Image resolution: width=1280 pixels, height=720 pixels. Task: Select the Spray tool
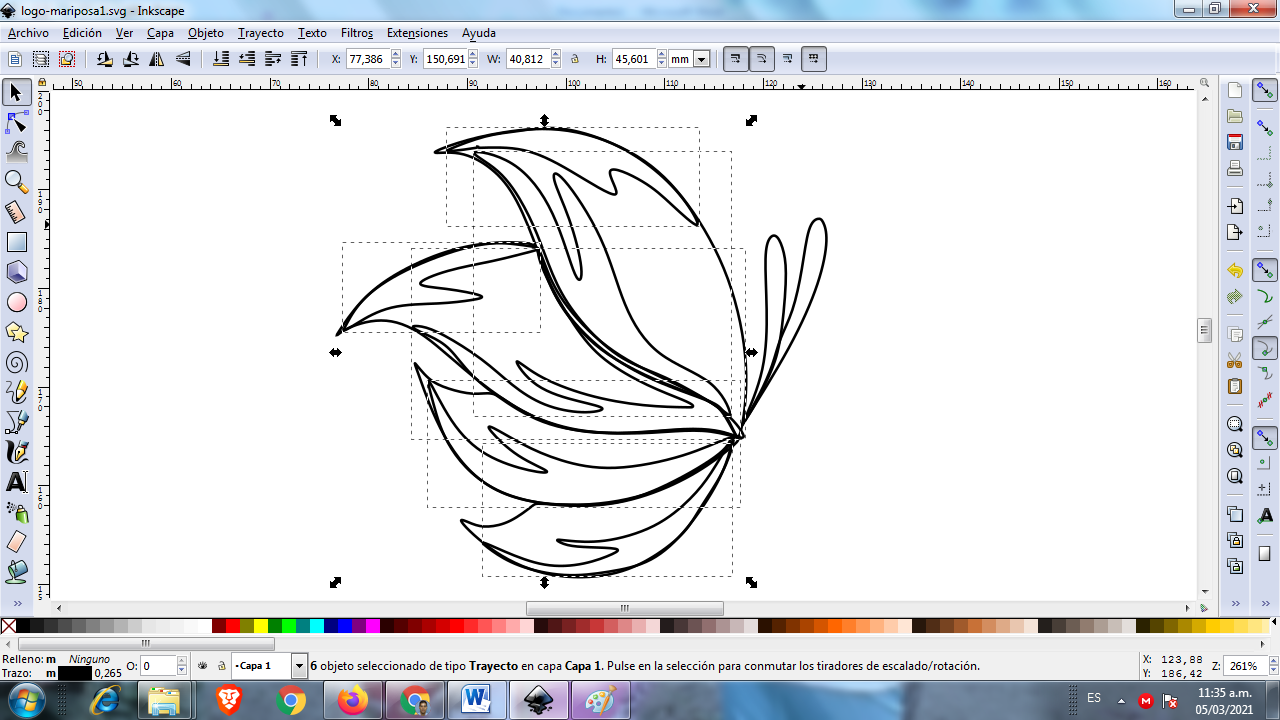click(x=16, y=512)
